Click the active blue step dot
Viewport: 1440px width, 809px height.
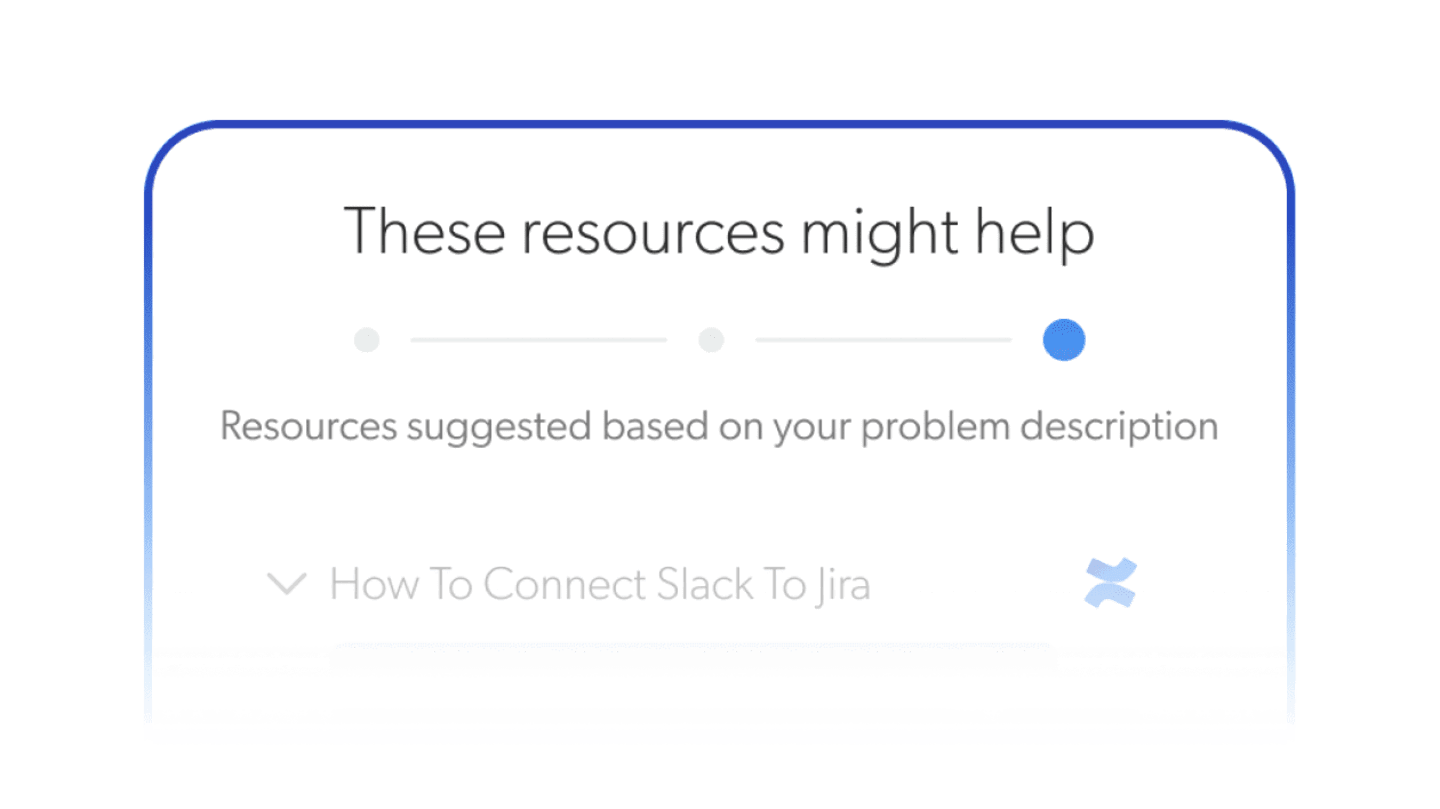click(1063, 340)
